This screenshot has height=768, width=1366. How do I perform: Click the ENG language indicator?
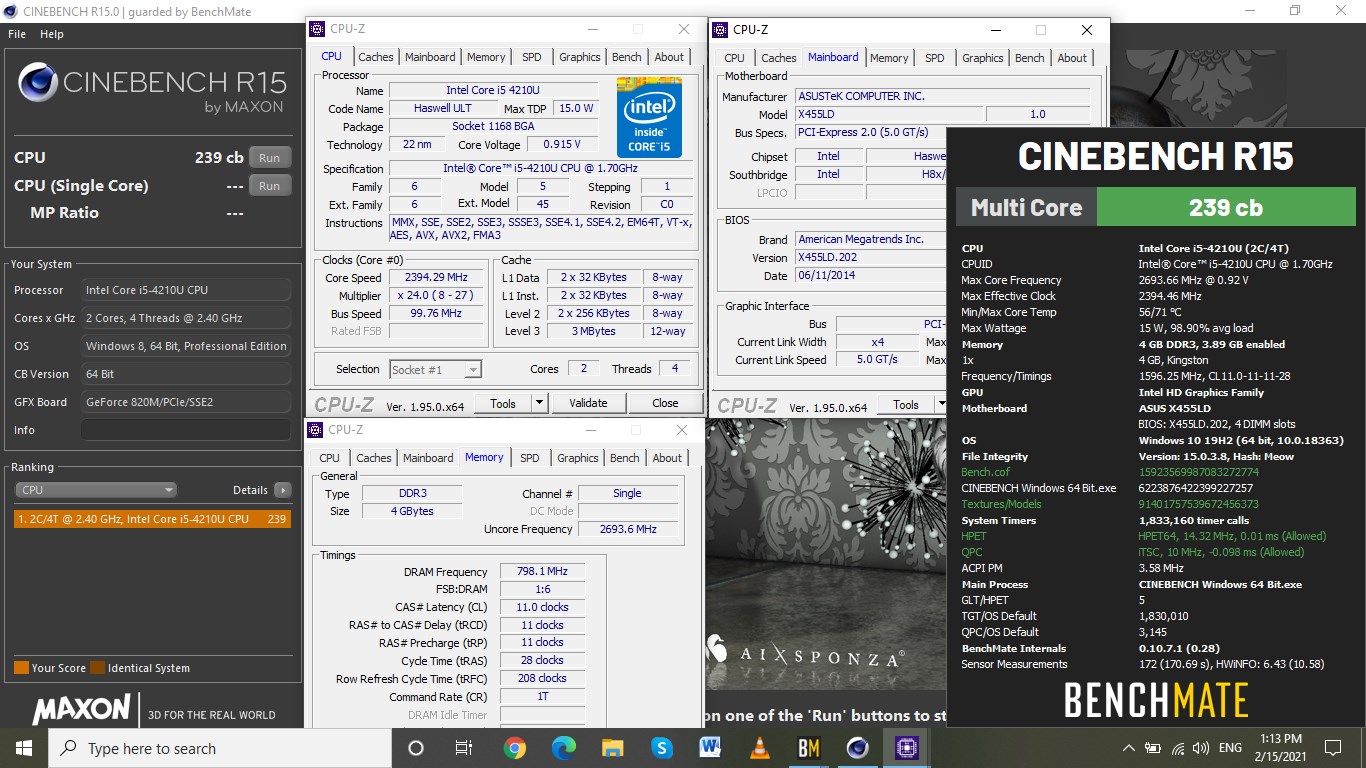(x=1230, y=748)
